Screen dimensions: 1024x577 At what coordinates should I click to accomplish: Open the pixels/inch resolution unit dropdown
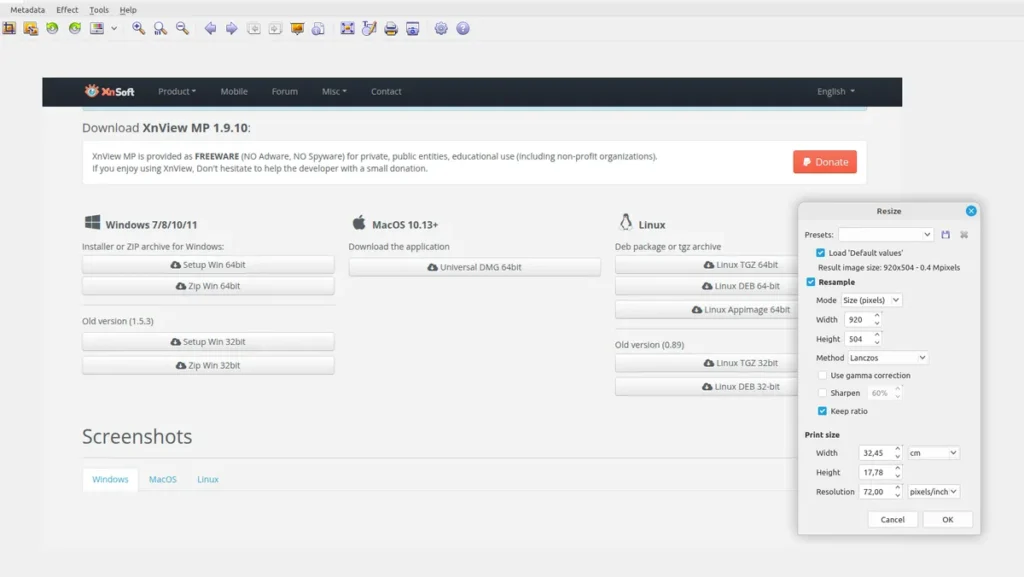[x=933, y=491]
